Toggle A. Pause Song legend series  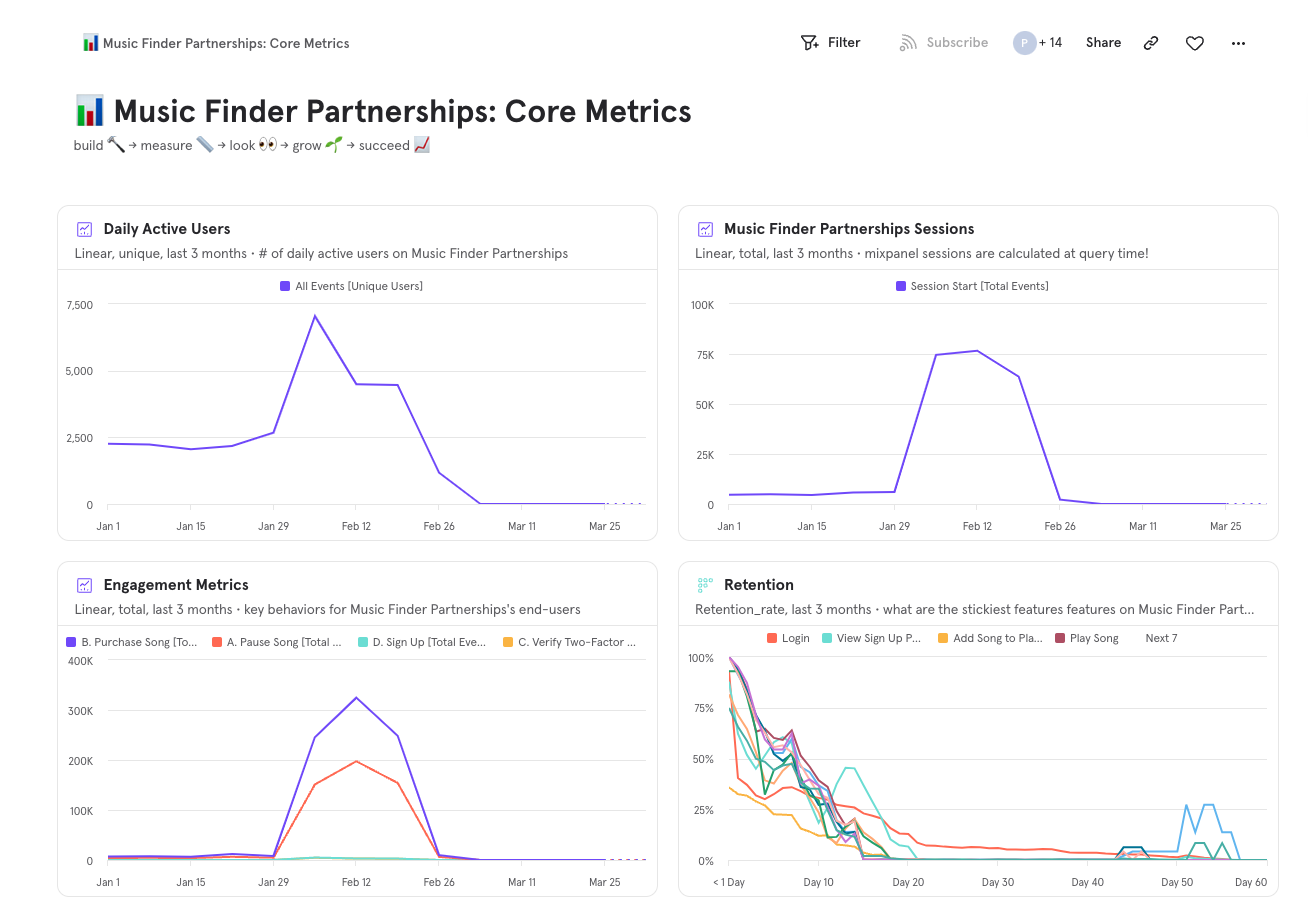277,642
